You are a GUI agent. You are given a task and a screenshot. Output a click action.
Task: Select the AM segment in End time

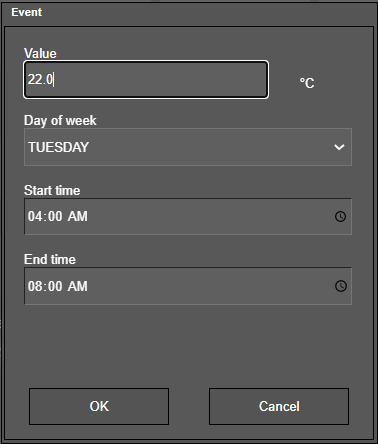pyautogui.click(x=78, y=286)
